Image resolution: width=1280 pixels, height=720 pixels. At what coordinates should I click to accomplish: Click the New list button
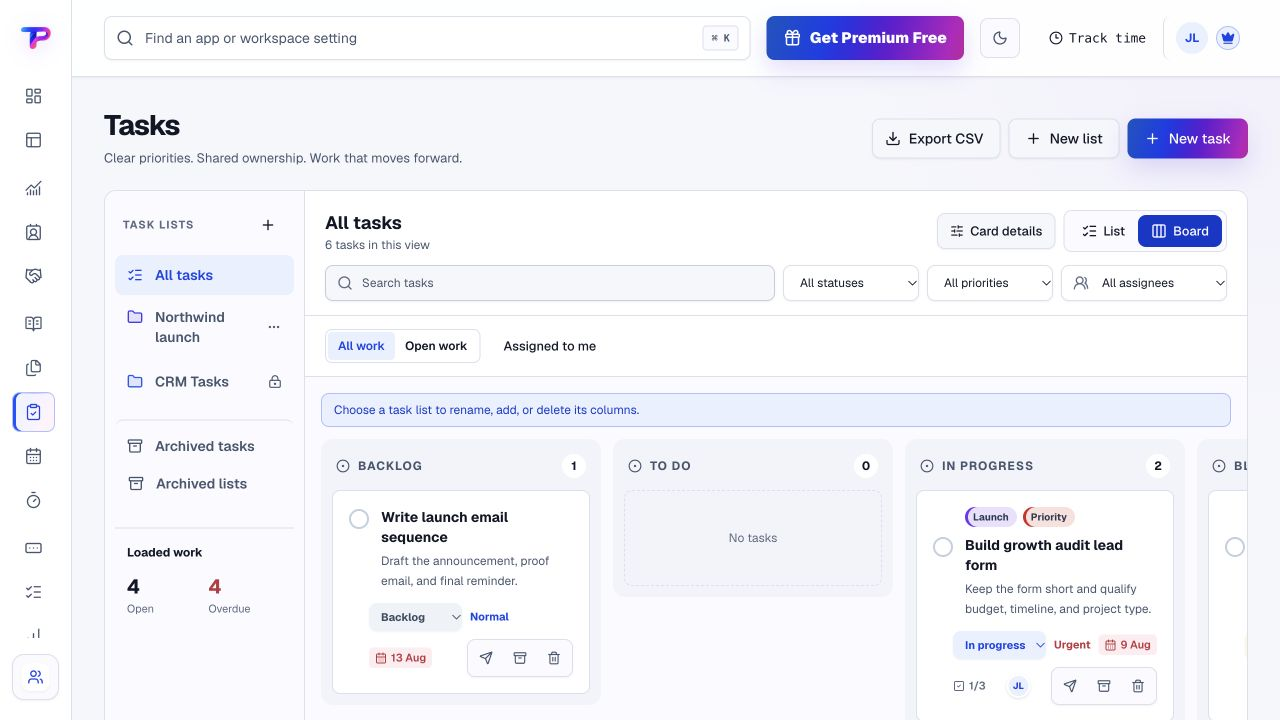pos(1064,139)
